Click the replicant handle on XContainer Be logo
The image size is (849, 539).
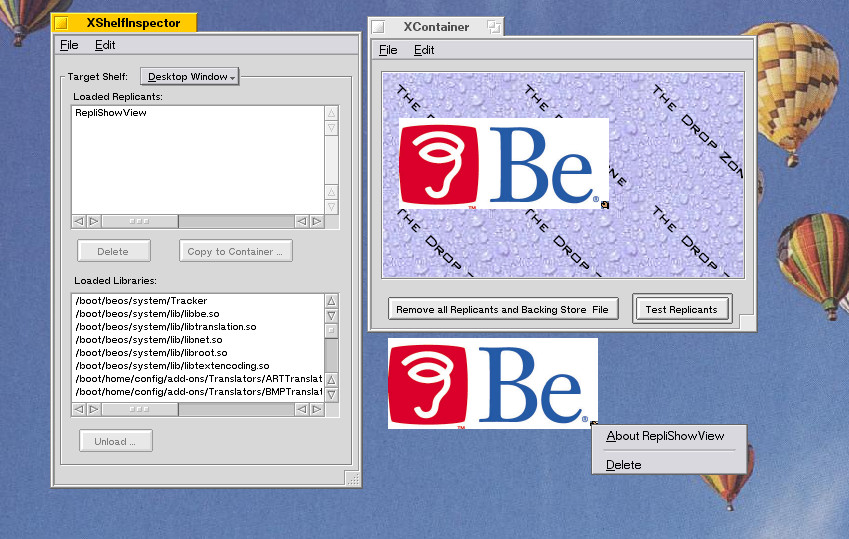pos(605,205)
